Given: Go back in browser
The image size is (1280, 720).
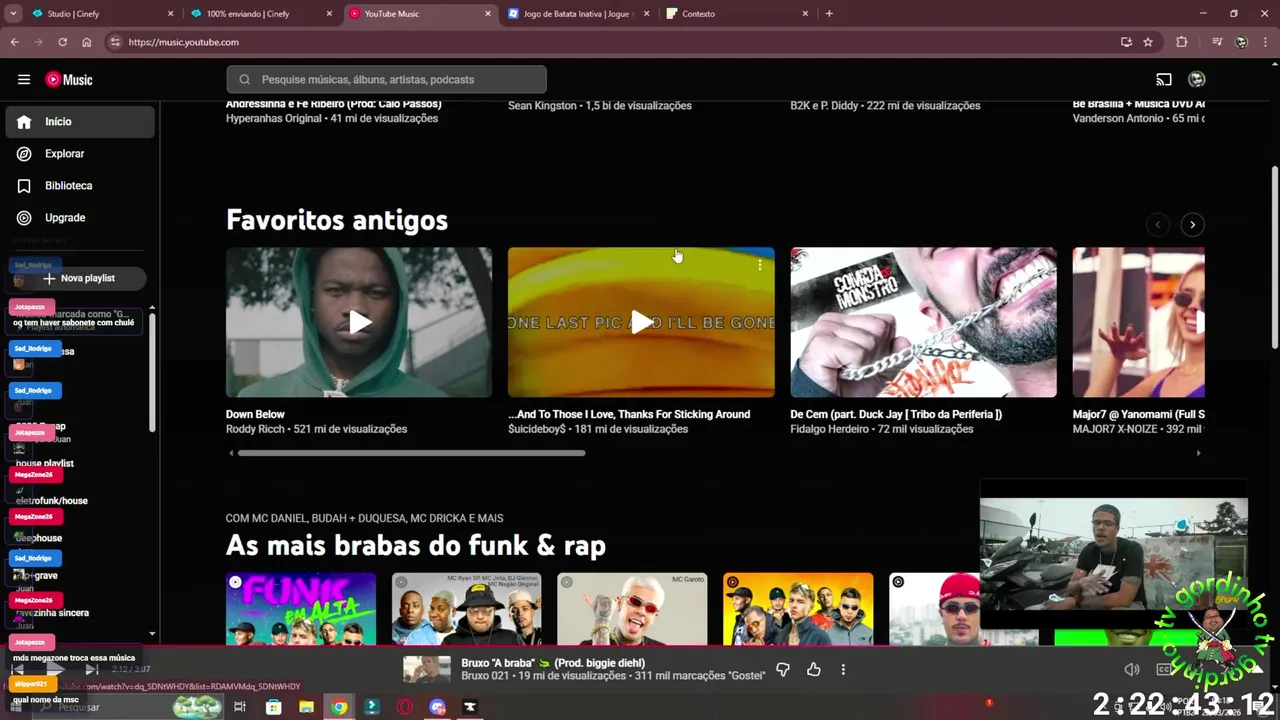Looking at the screenshot, I should [x=14, y=42].
